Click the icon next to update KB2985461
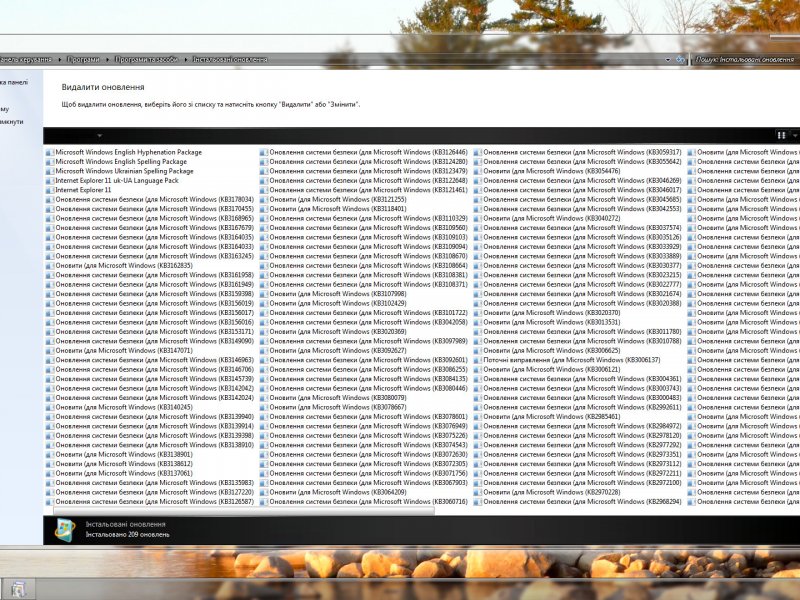 coord(478,416)
